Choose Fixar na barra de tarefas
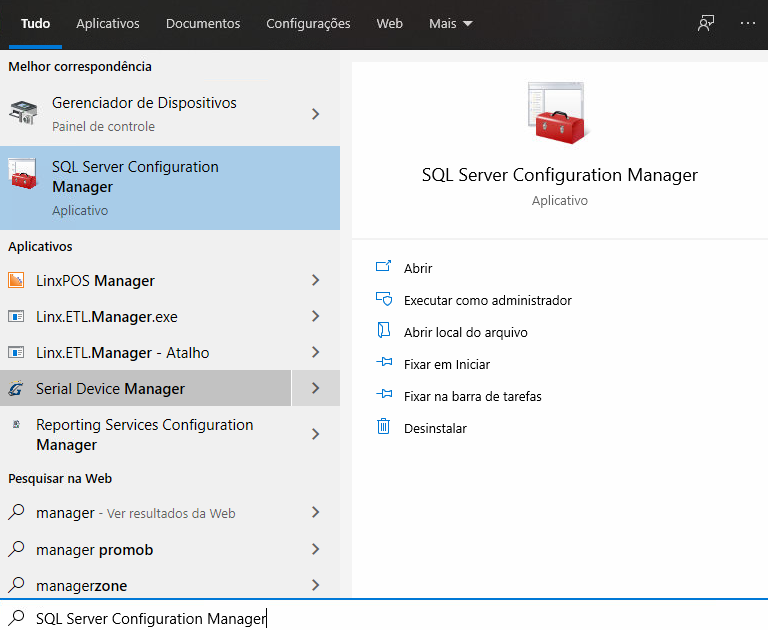This screenshot has height=630, width=768. point(472,396)
